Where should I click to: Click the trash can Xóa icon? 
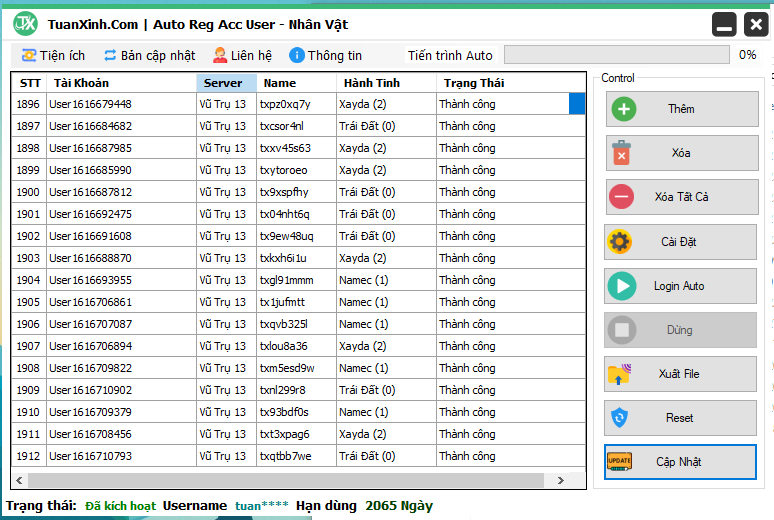point(621,153)
